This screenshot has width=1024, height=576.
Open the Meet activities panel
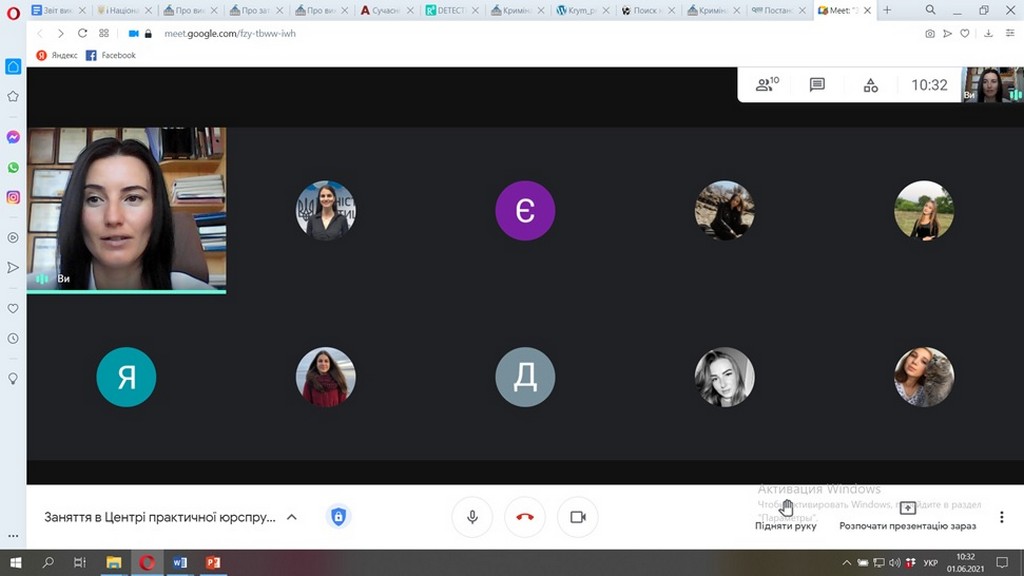coord(870,85)
